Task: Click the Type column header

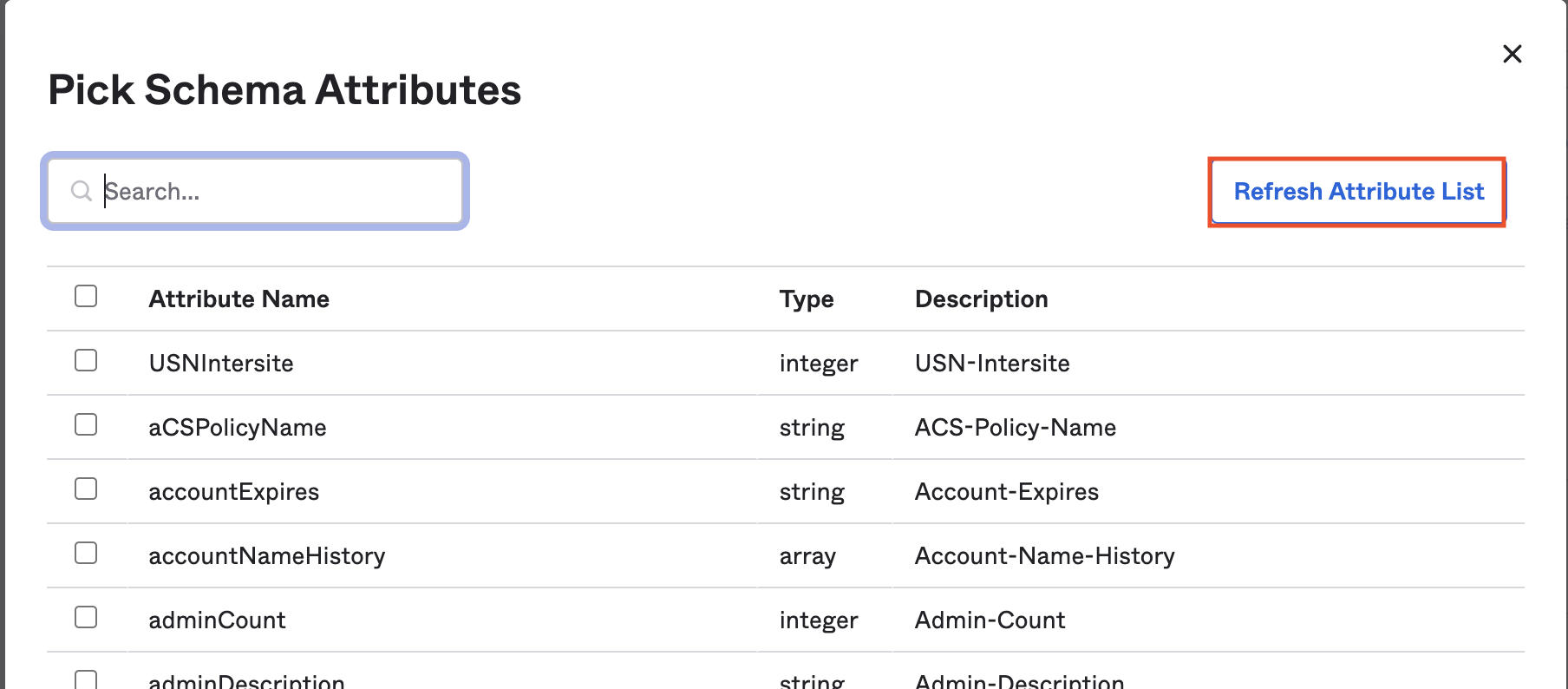Action: coord(806,299)
